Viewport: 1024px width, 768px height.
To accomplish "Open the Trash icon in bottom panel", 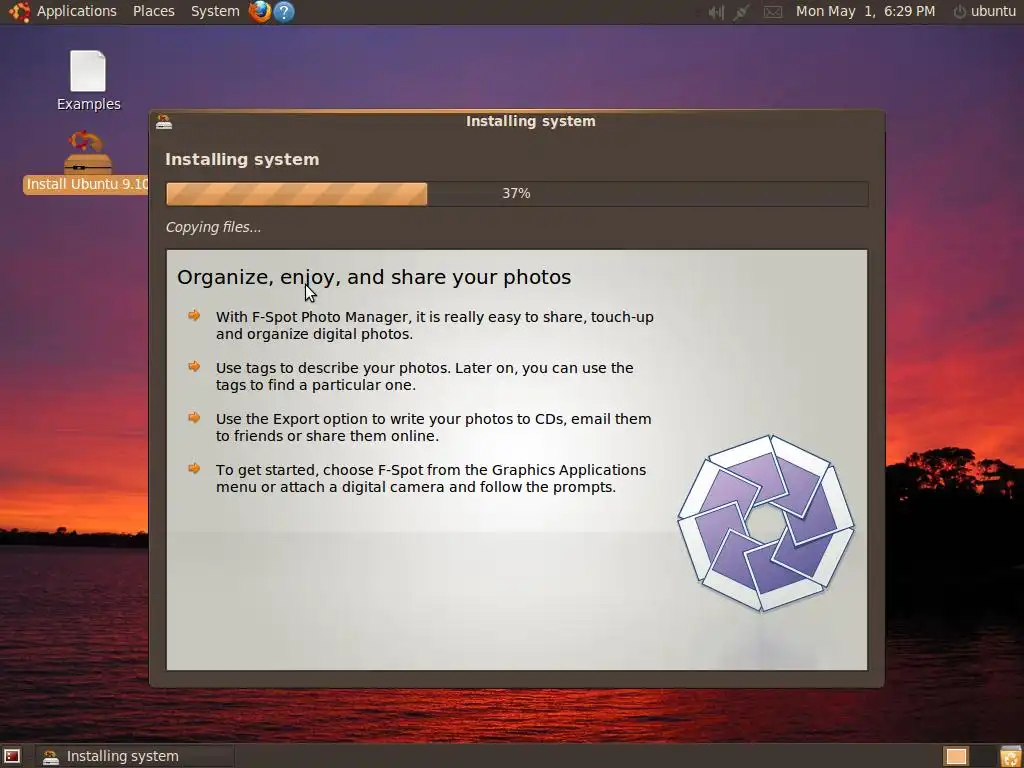I will pyautogui.click(x=1010, y=756).
